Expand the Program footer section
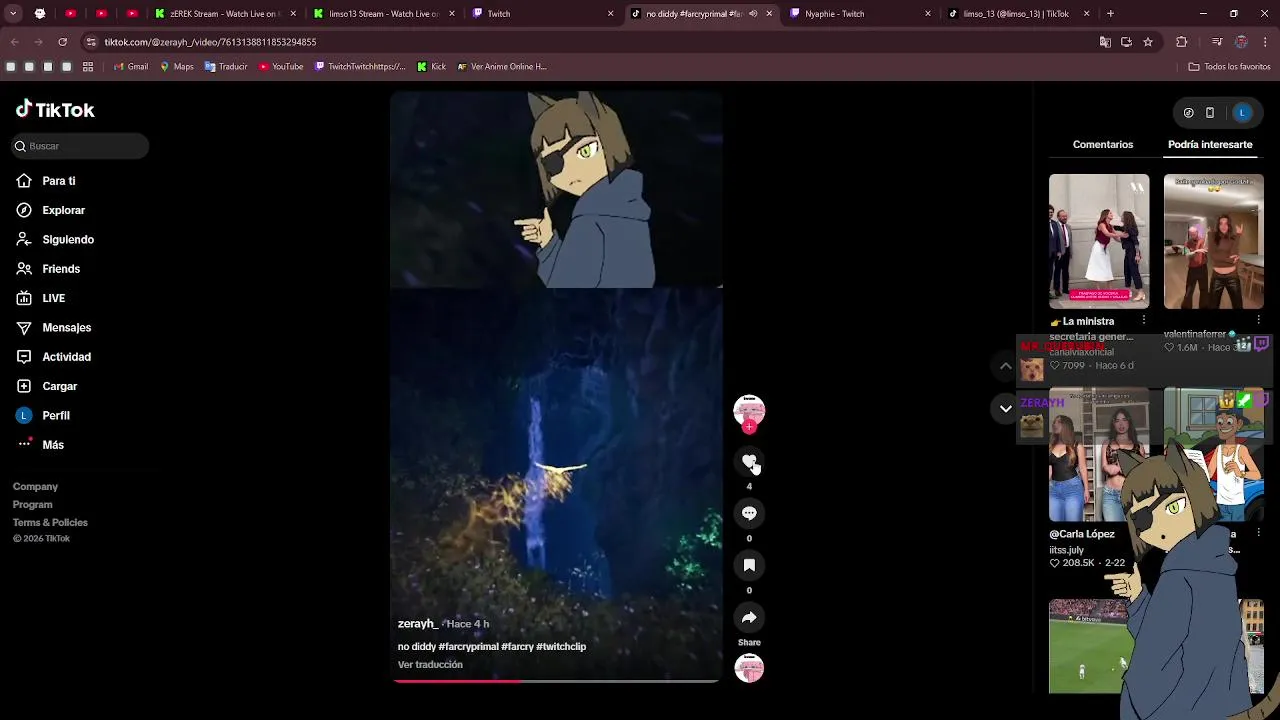Screen dimensions: 1280x720 pos(33,505)
